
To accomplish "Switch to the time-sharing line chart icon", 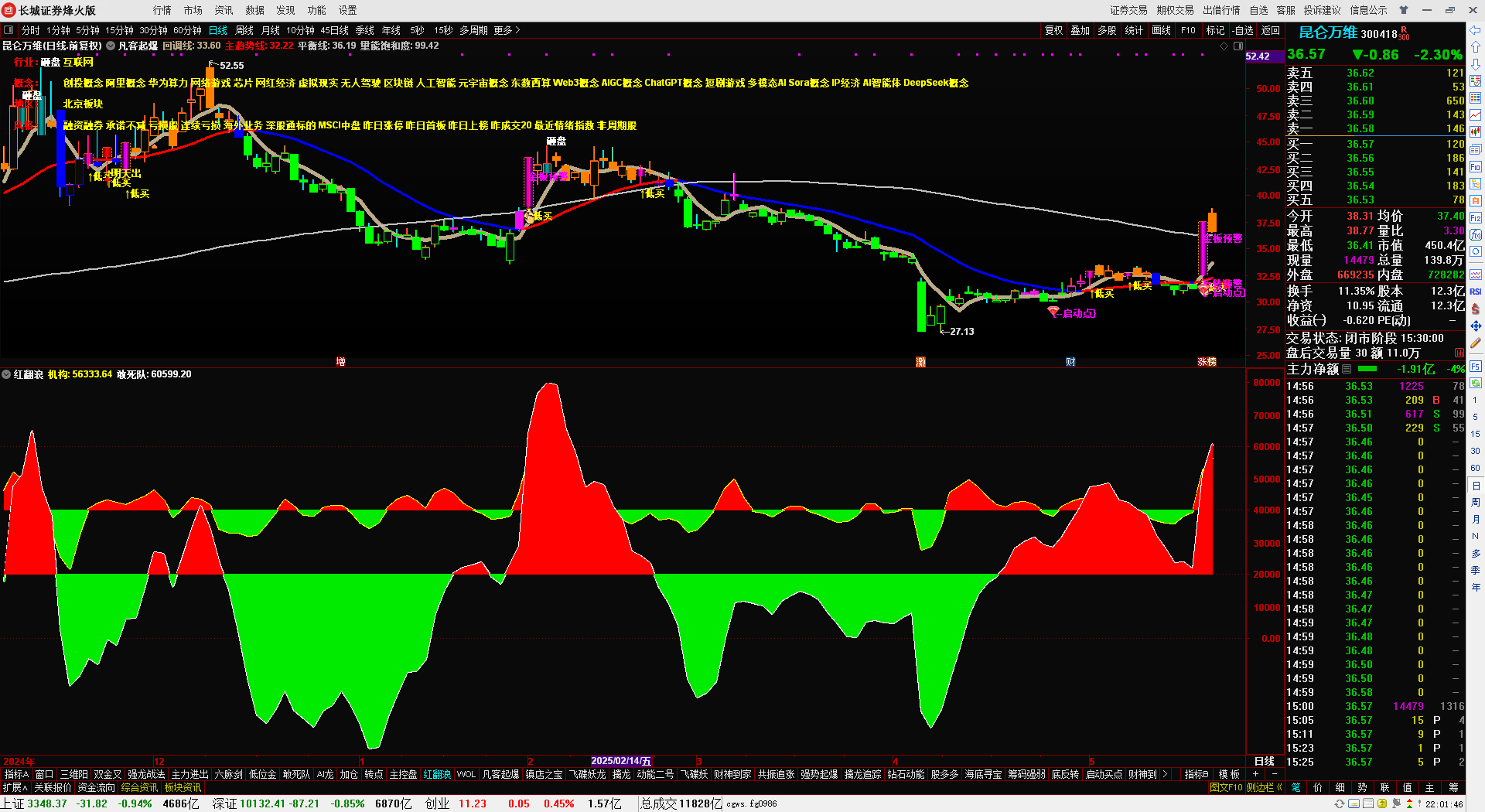I will [x=1476, y=115].
